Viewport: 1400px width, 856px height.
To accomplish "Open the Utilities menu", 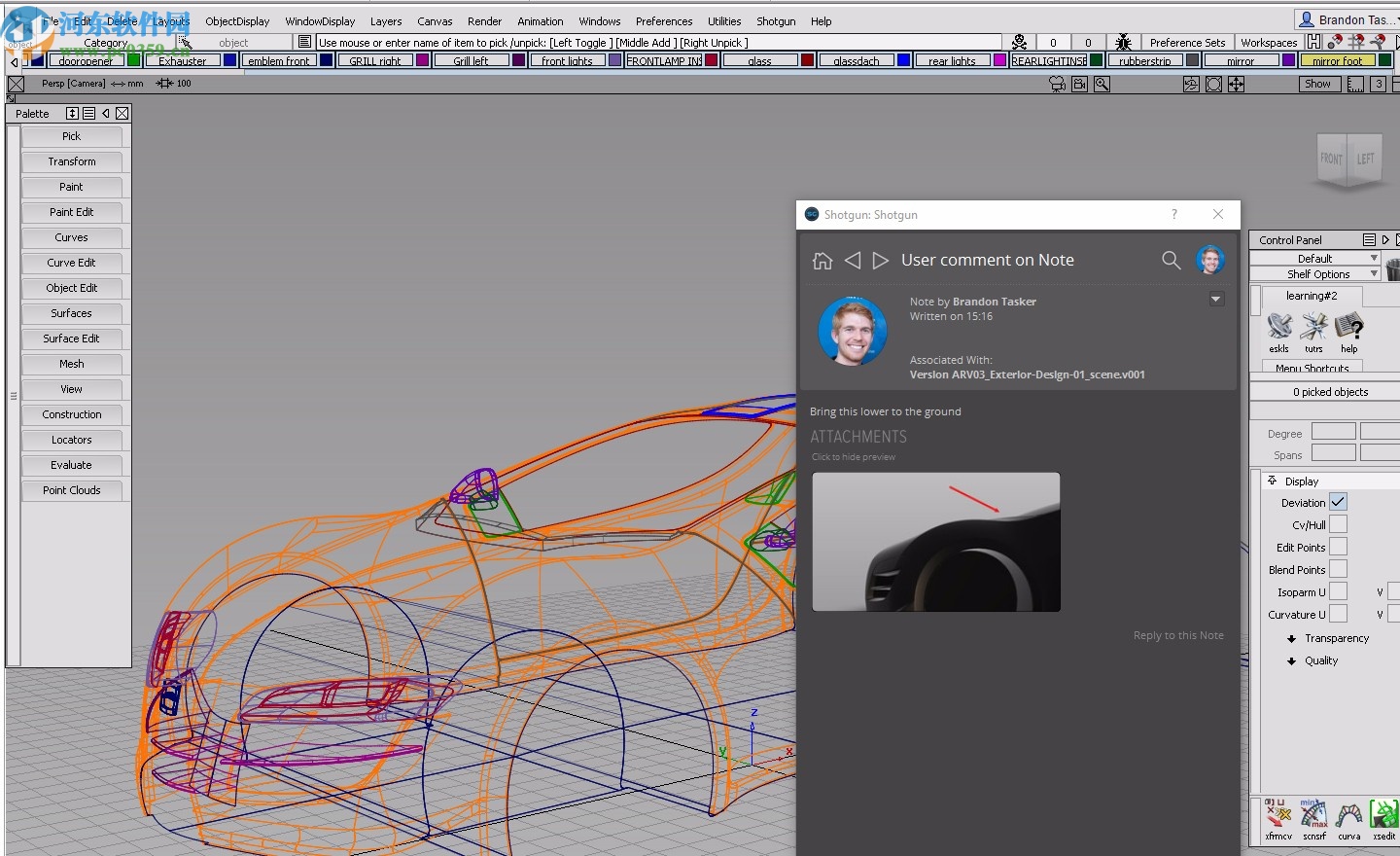I will [x=724, y=21].
